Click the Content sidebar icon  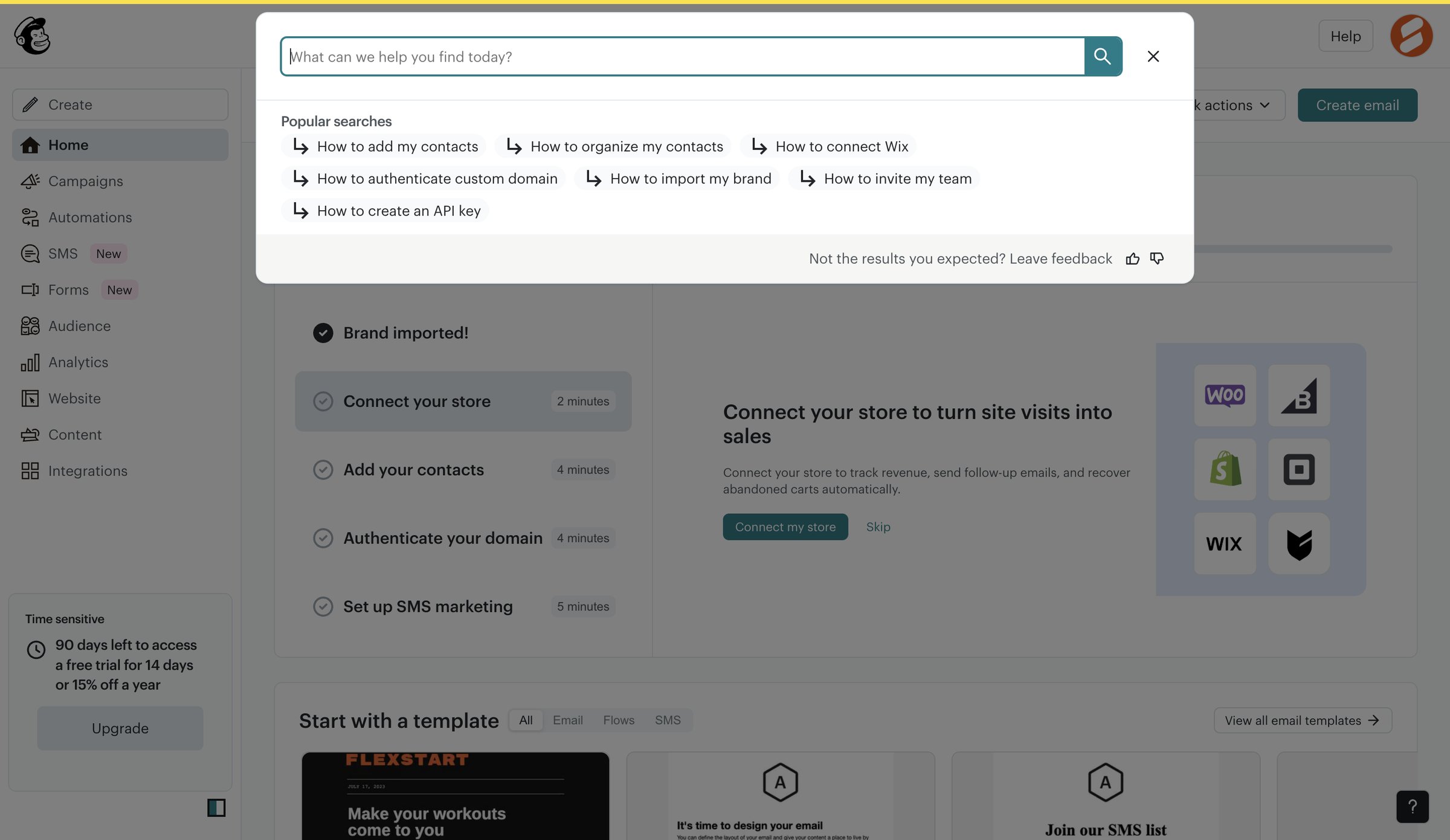tap(30, 435)
